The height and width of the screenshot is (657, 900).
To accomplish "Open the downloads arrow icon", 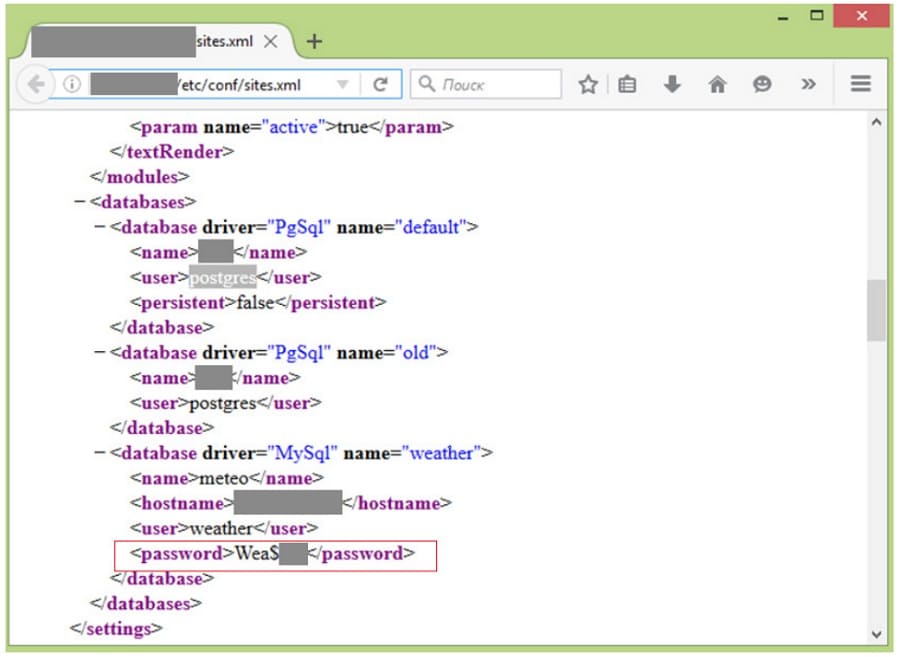I will (x=672, y=85).
